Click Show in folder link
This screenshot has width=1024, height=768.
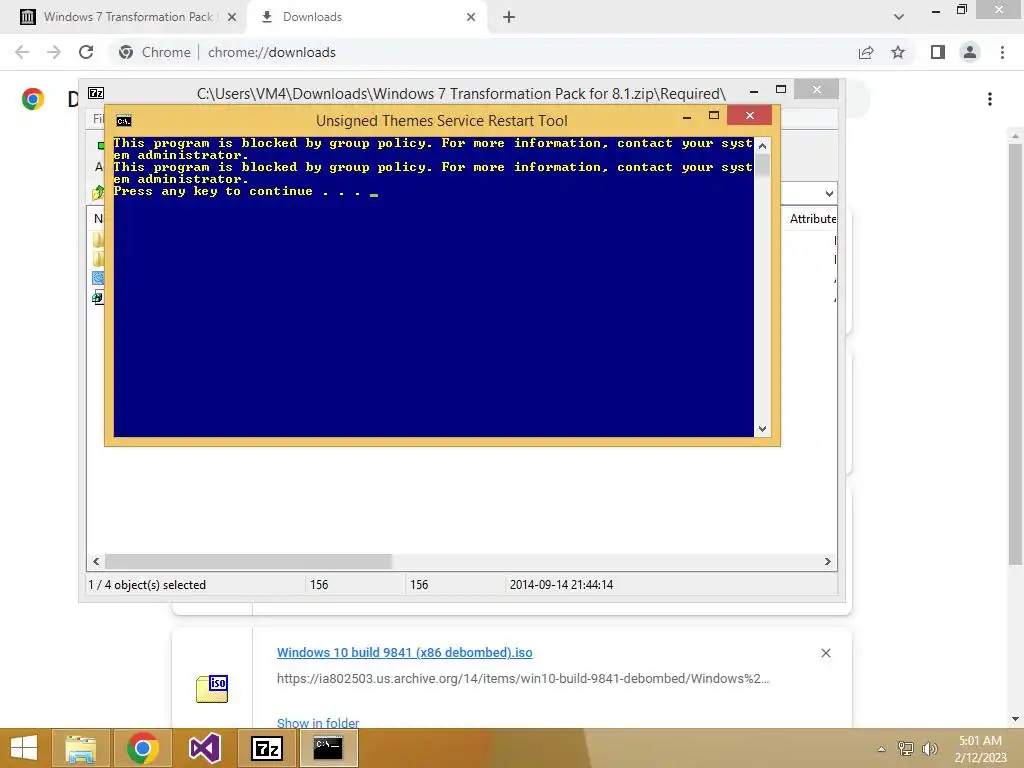pyautogui.click(x=318, y=722)
